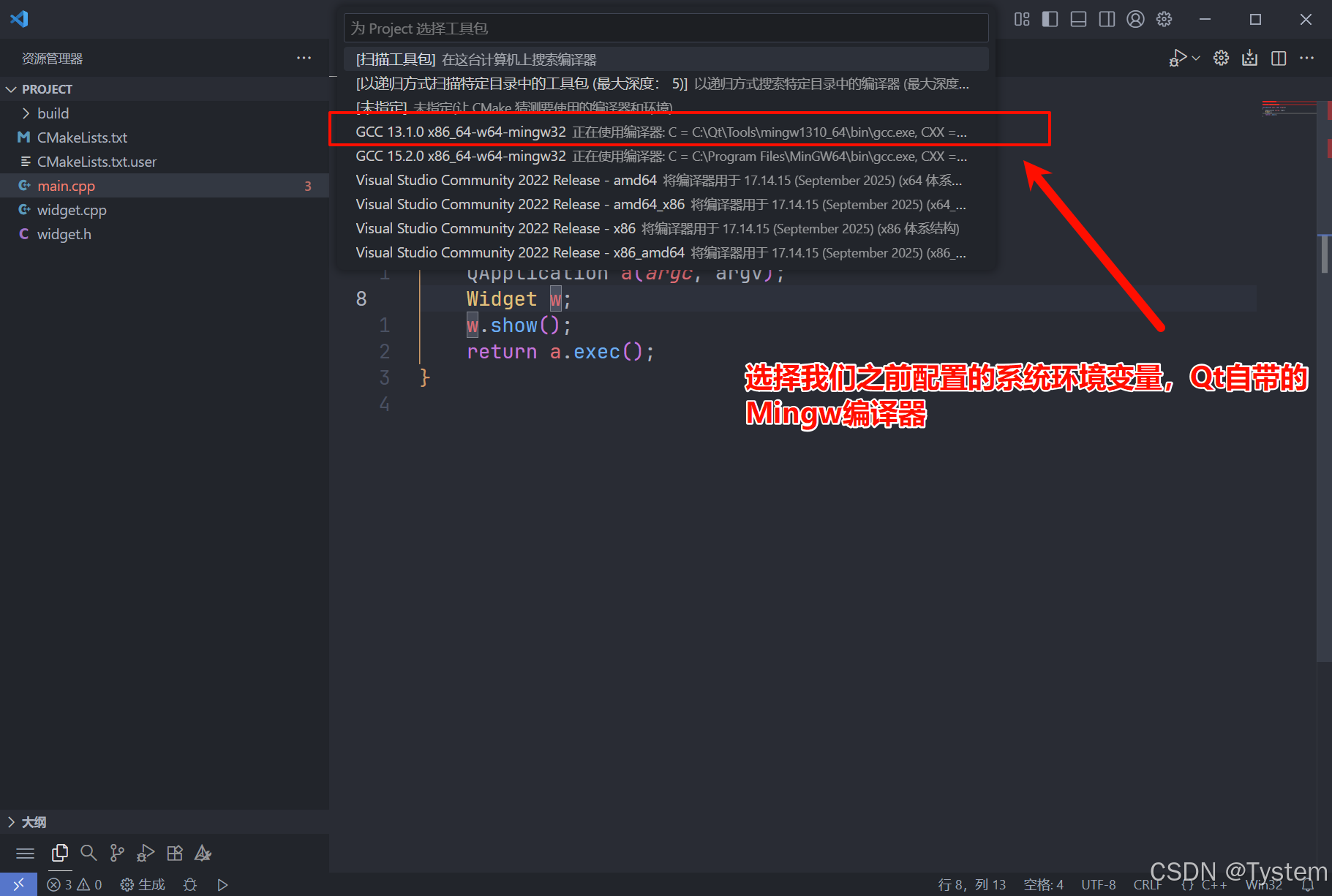Open the Manage gear in title bar
This screenshot has width=1332, height=896.
coord(1164,19)
